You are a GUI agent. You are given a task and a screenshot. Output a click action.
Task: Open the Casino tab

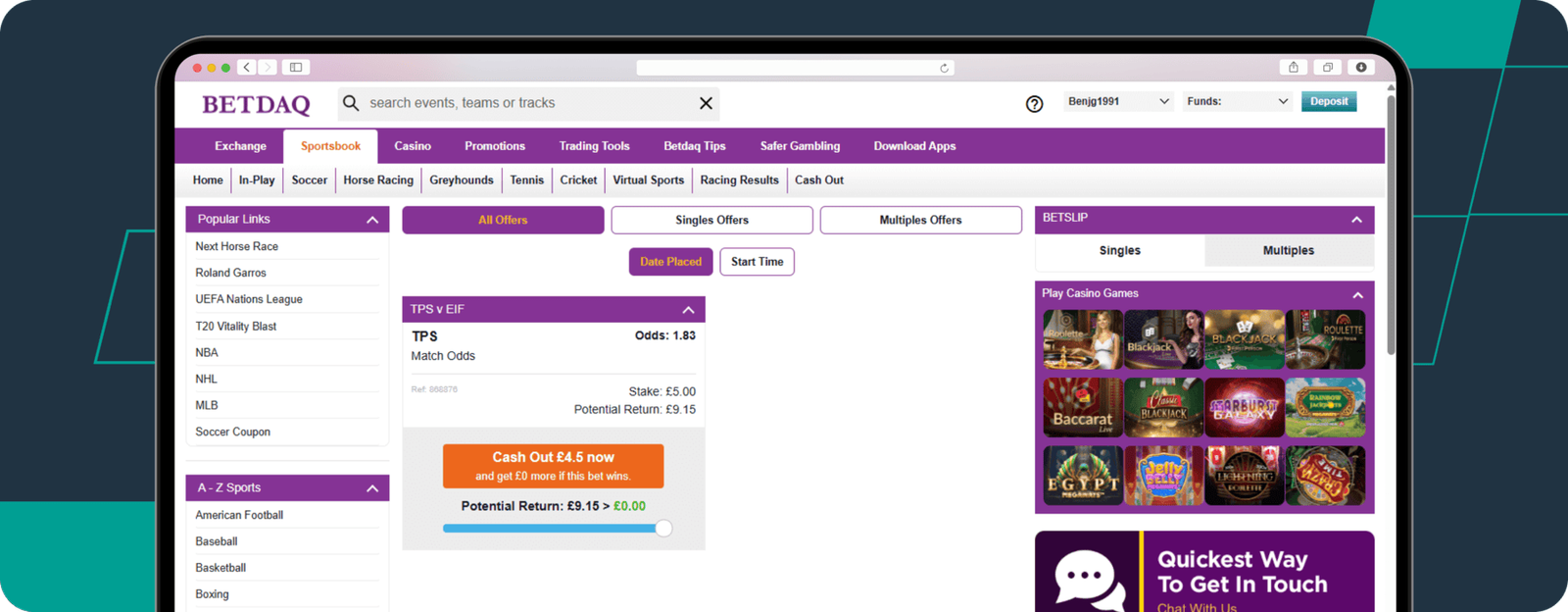pyautogui.click(x=413, y=146)
